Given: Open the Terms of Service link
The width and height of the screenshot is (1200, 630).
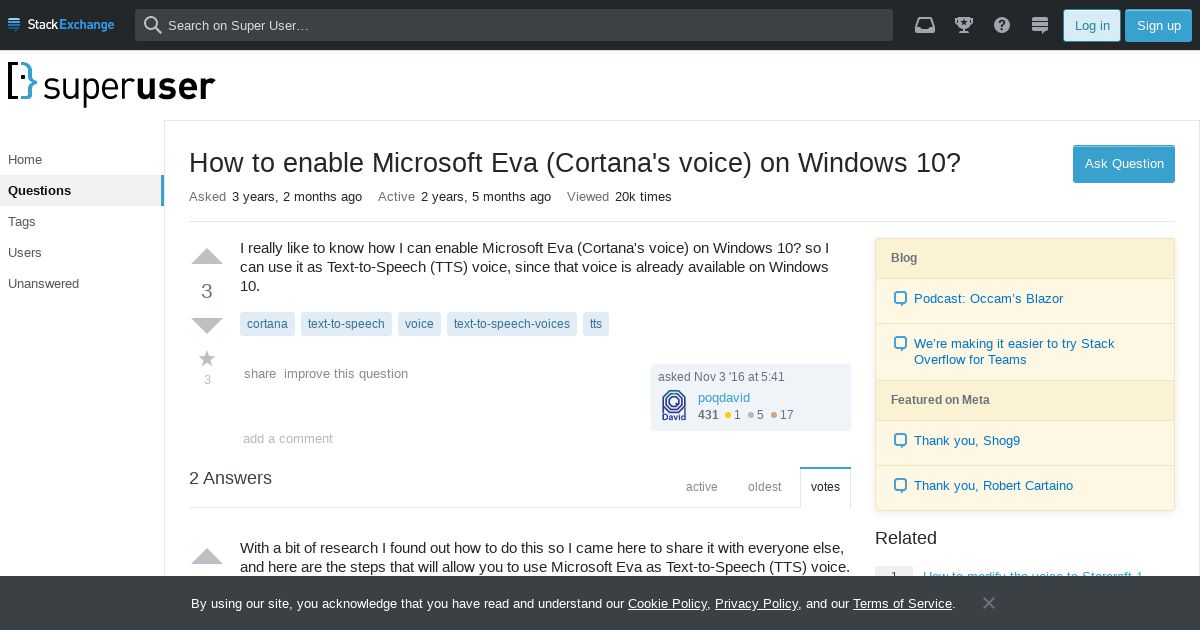Looking at the screenshot, I should (x=902, y=604).
